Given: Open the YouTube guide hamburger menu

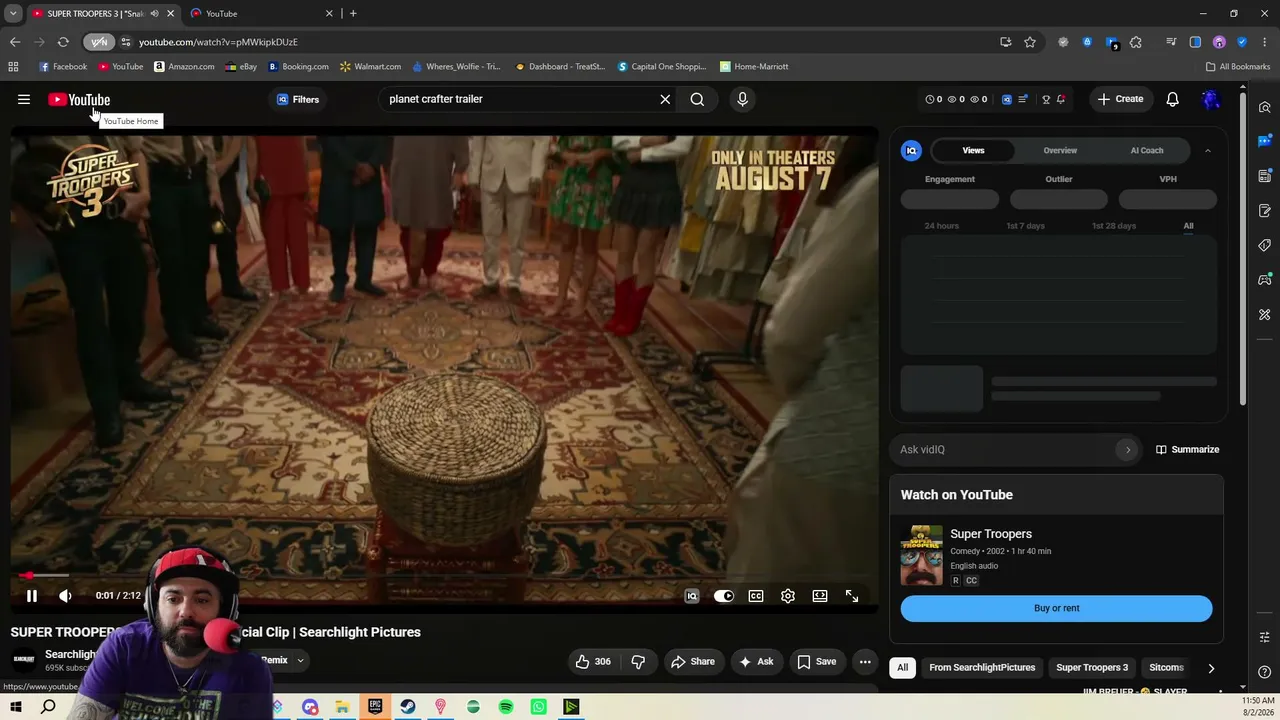Looking at the screenshot, I should [24, 99].
